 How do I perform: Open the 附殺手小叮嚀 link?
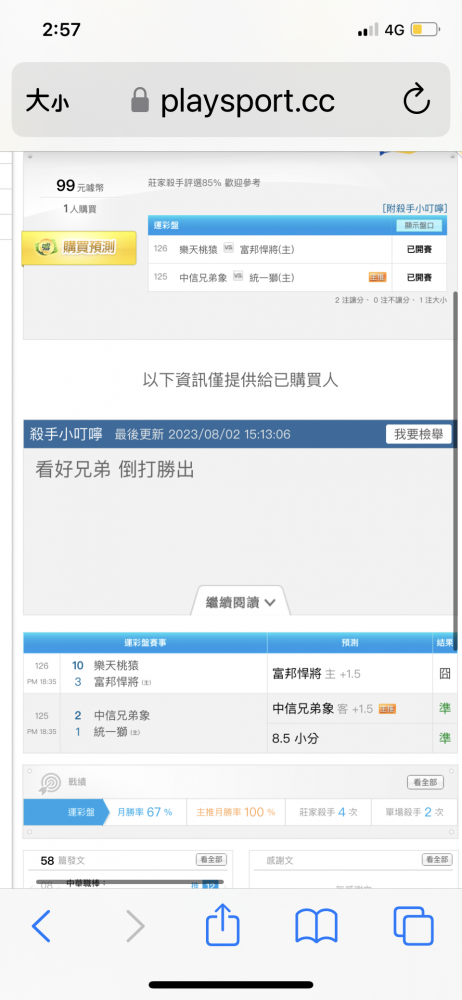(415, 208)
